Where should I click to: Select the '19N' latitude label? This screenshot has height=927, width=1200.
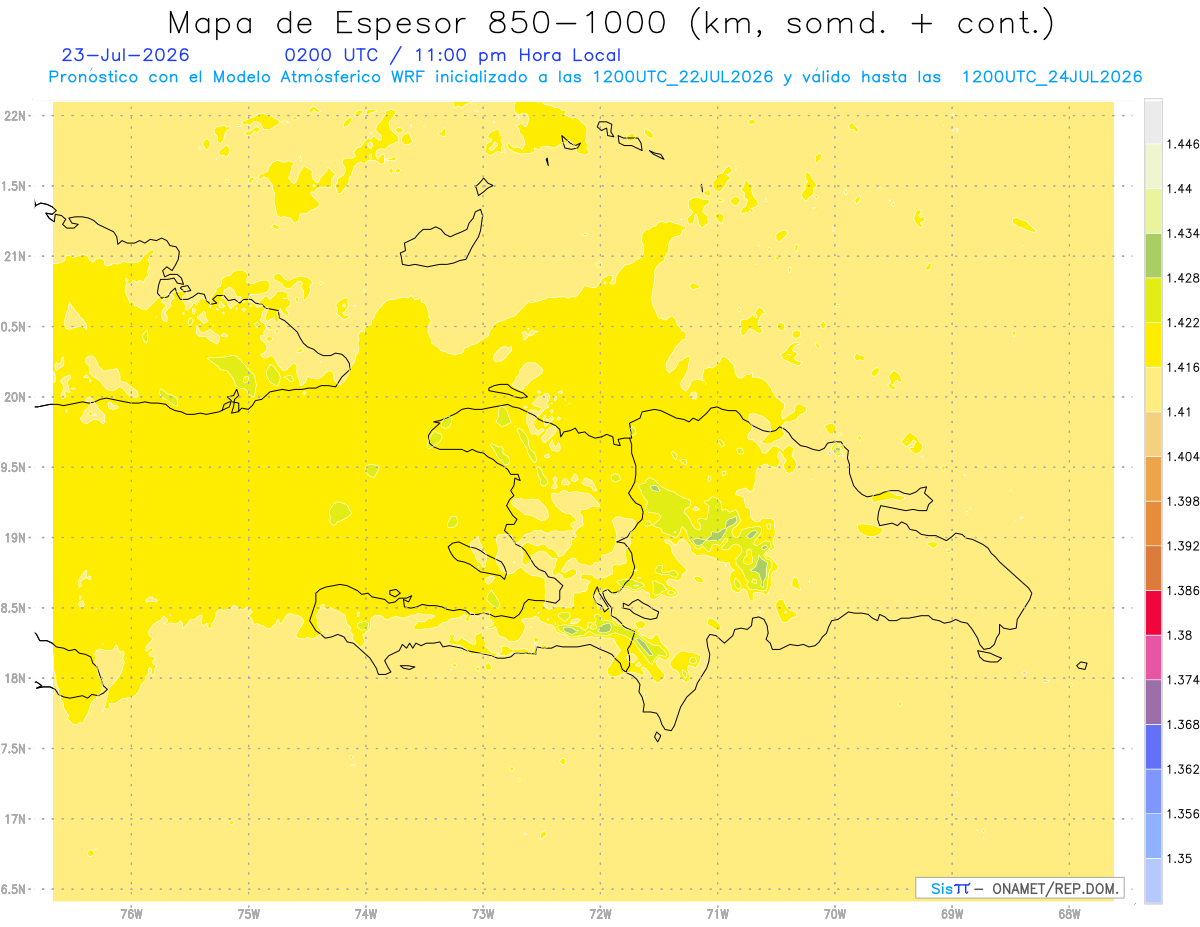(x=16, y=538)
